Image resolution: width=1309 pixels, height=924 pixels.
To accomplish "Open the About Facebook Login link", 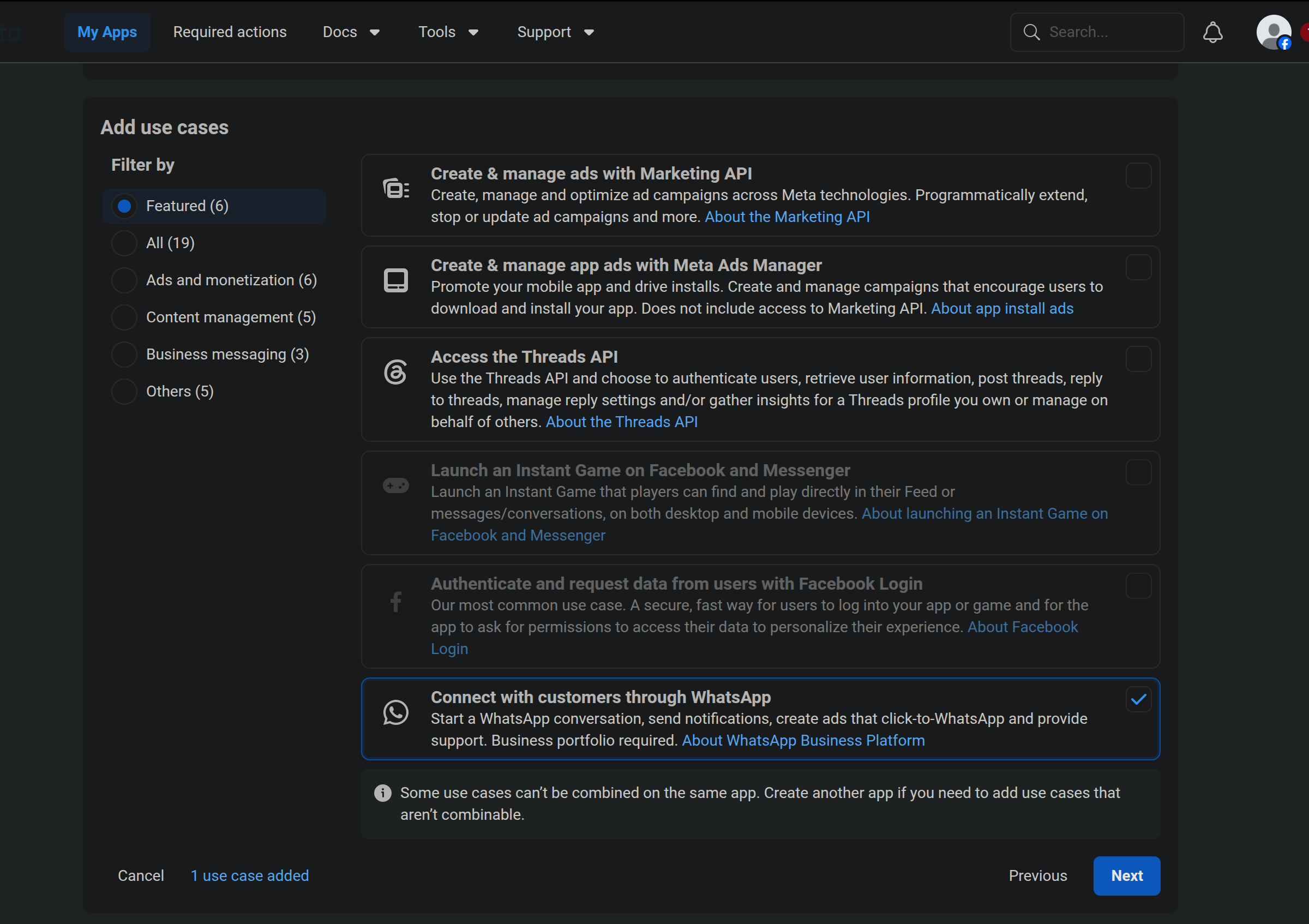I will (1023, 627).
